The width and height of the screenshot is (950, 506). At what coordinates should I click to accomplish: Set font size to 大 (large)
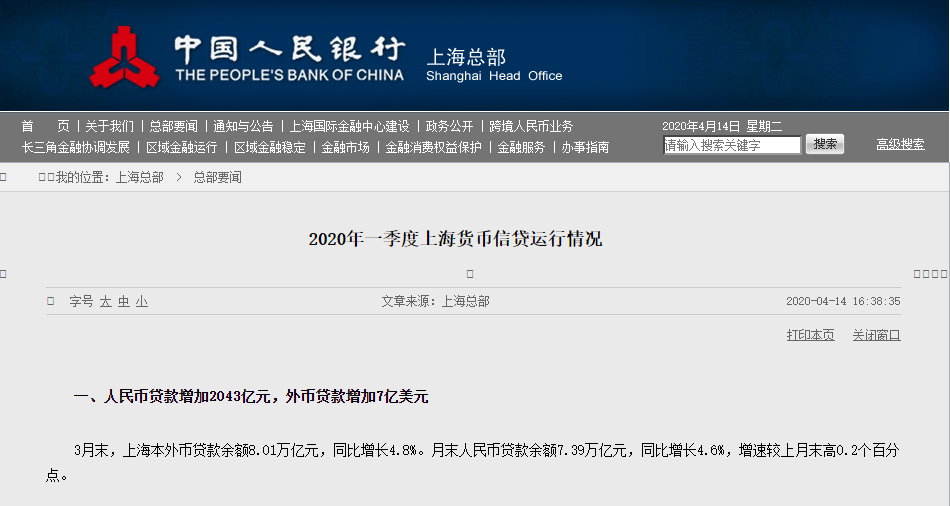[x=106, y=302]
